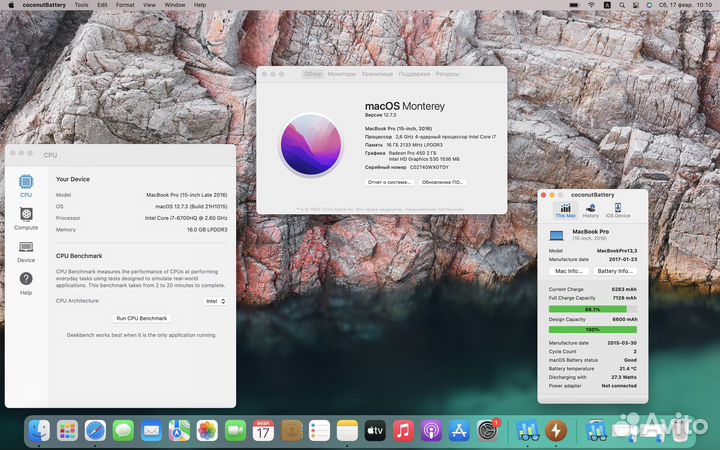This screenshot has height=450, width=720.
Task: Open Launchpad from the Dock
Action: (x=68, y=431)
